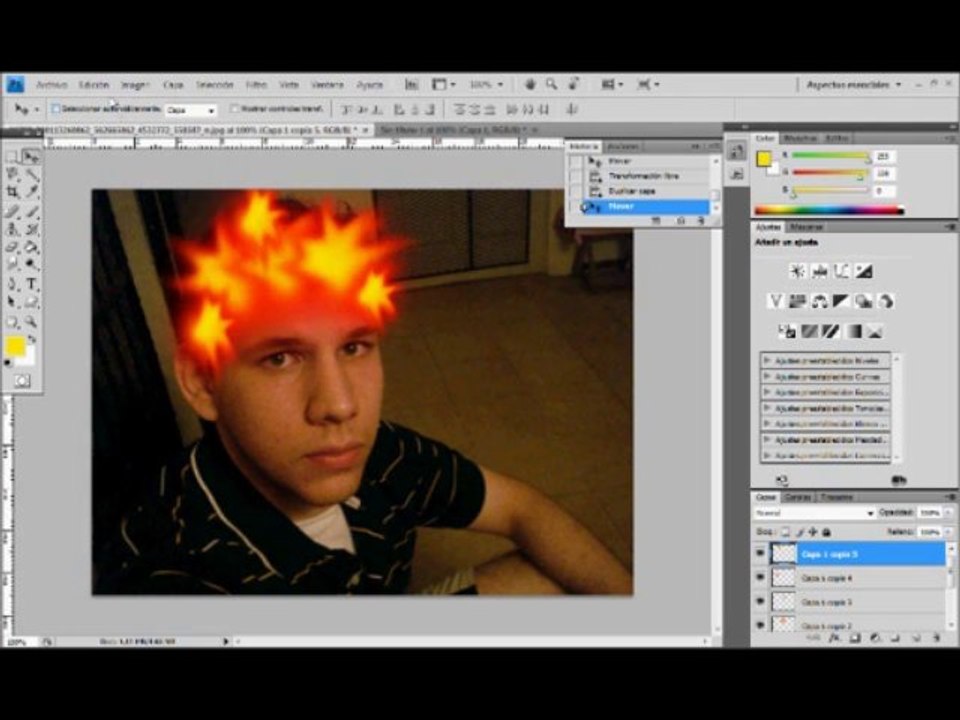Image resolution: width=960 pixels, height=720 pixels.
Task: Add a Gradient Map adjustment
Action: click(x=852, y=331)
